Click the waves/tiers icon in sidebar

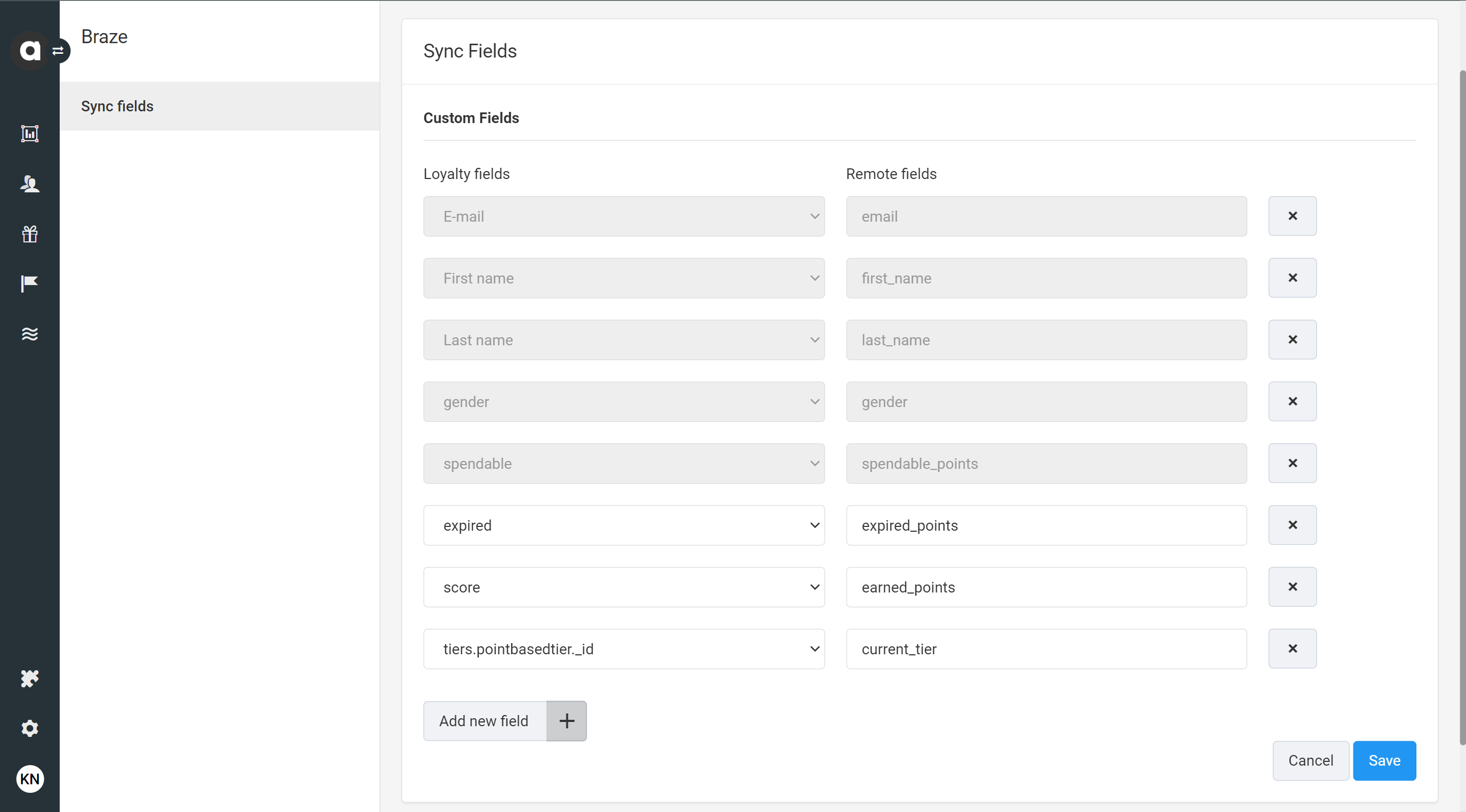click(x=30, y=334)
